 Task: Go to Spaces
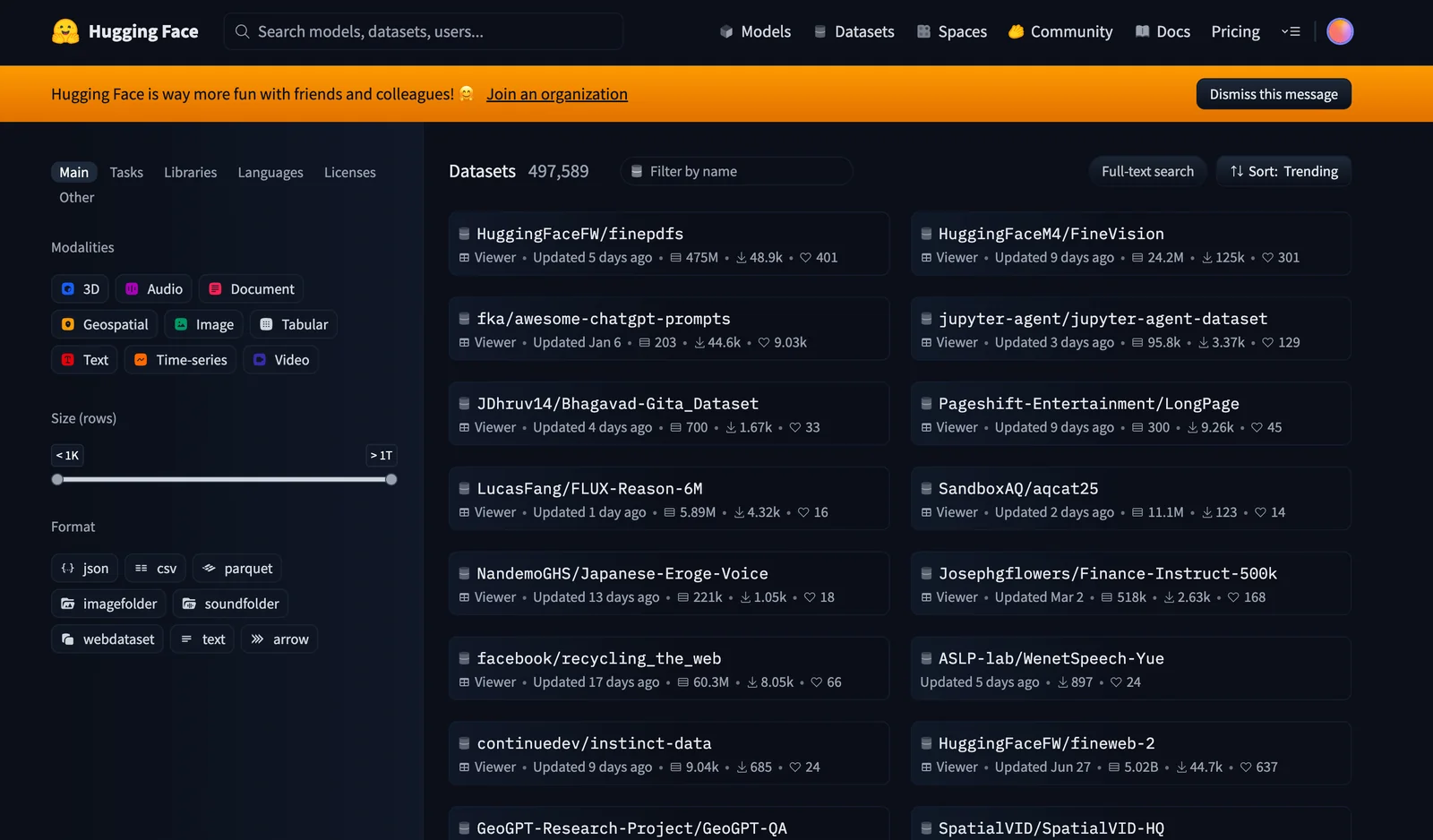(952, 31)
